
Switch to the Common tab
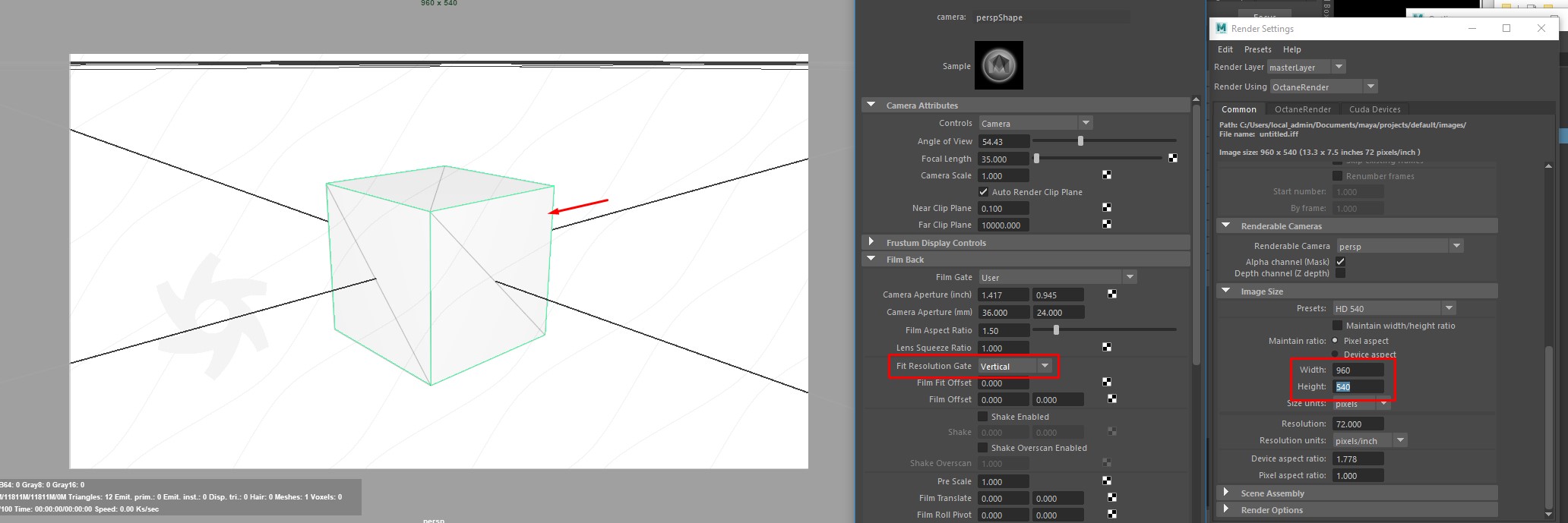(1239, 109)
